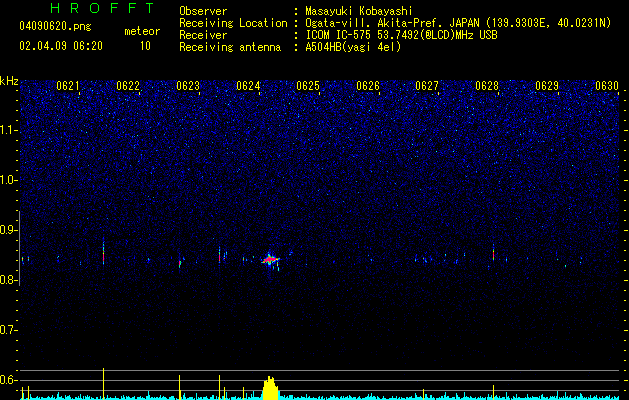The image size is (629, 400).
Task: Click the 0.7 kHz axis label
Action: pos(8,330)
